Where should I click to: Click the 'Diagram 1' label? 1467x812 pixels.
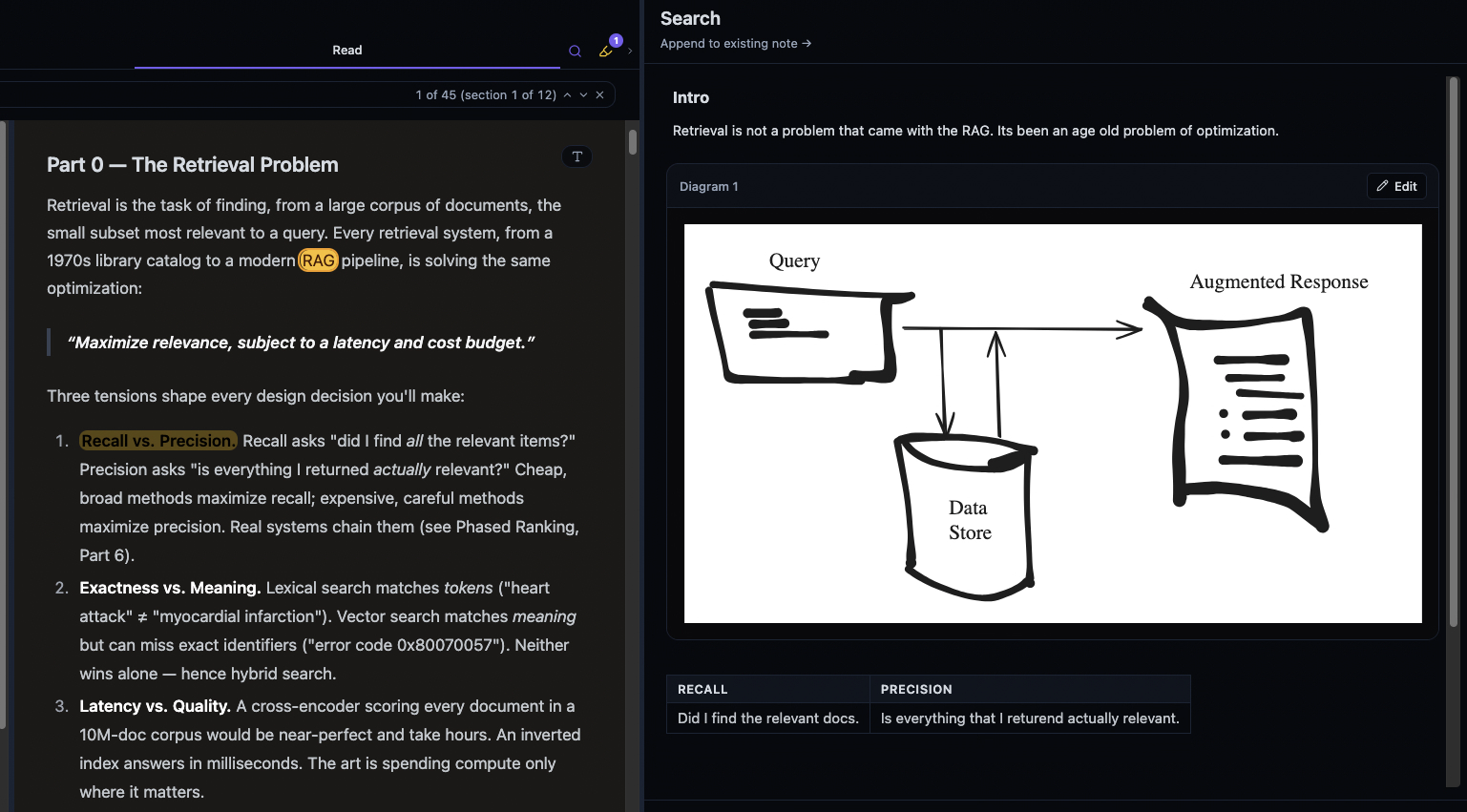[708, 187]
